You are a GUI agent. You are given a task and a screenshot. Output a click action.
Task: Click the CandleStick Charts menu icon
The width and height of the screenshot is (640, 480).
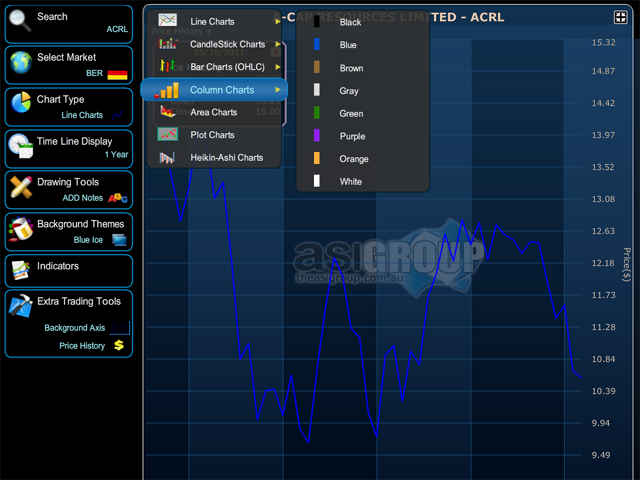pos(168,43)
